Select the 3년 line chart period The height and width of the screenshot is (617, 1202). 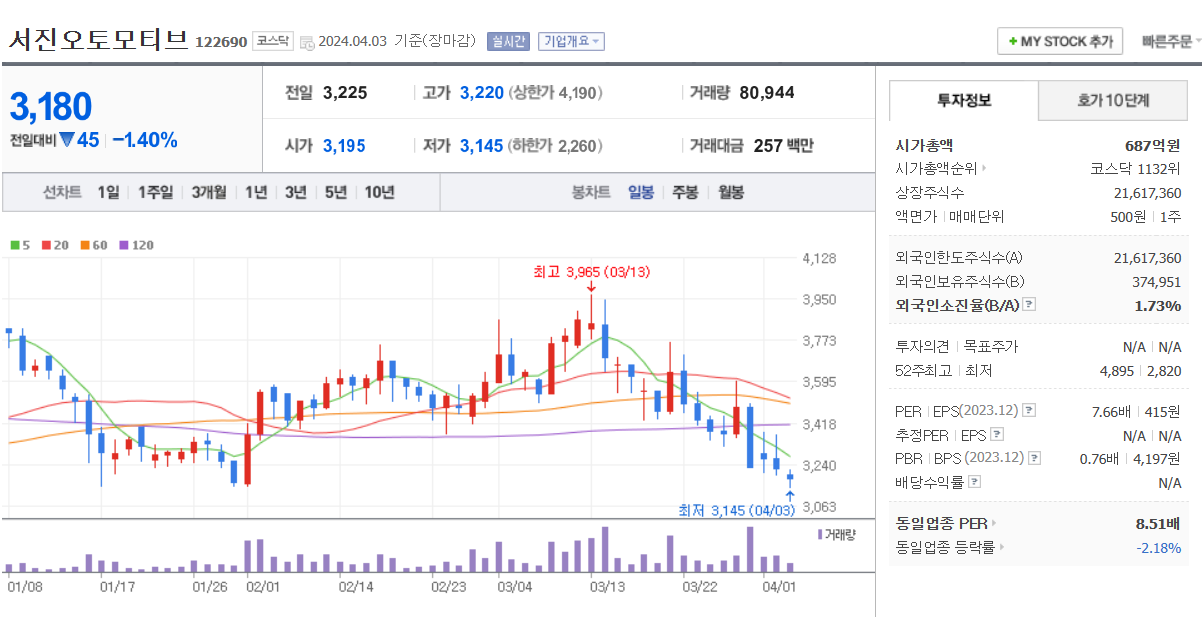coord(295,192)
